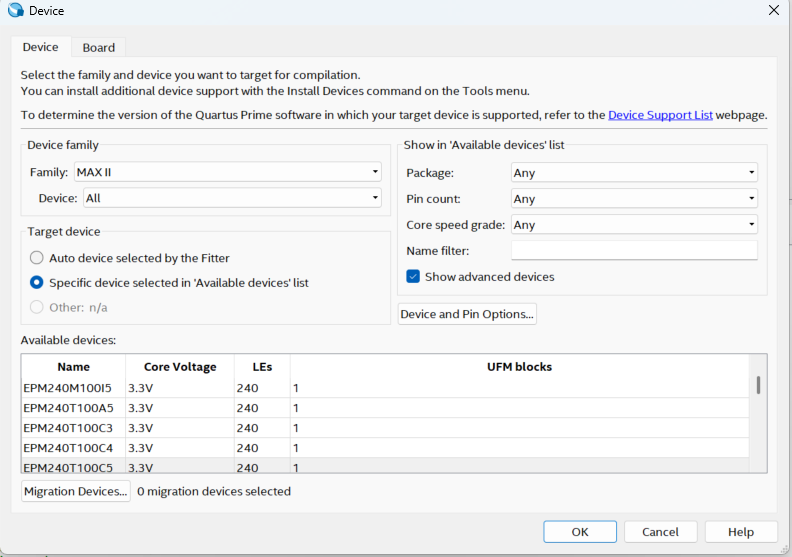
Task: Toggle Show advanced devices checkbox
Action: pyautogui.click(x=413, y=276)
